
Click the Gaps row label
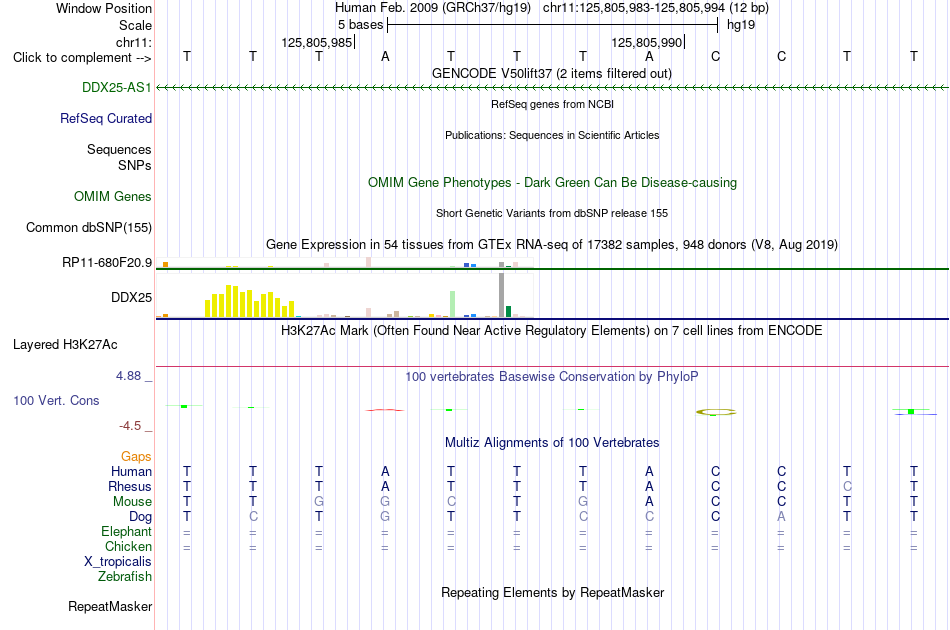[x=136, y=457]
